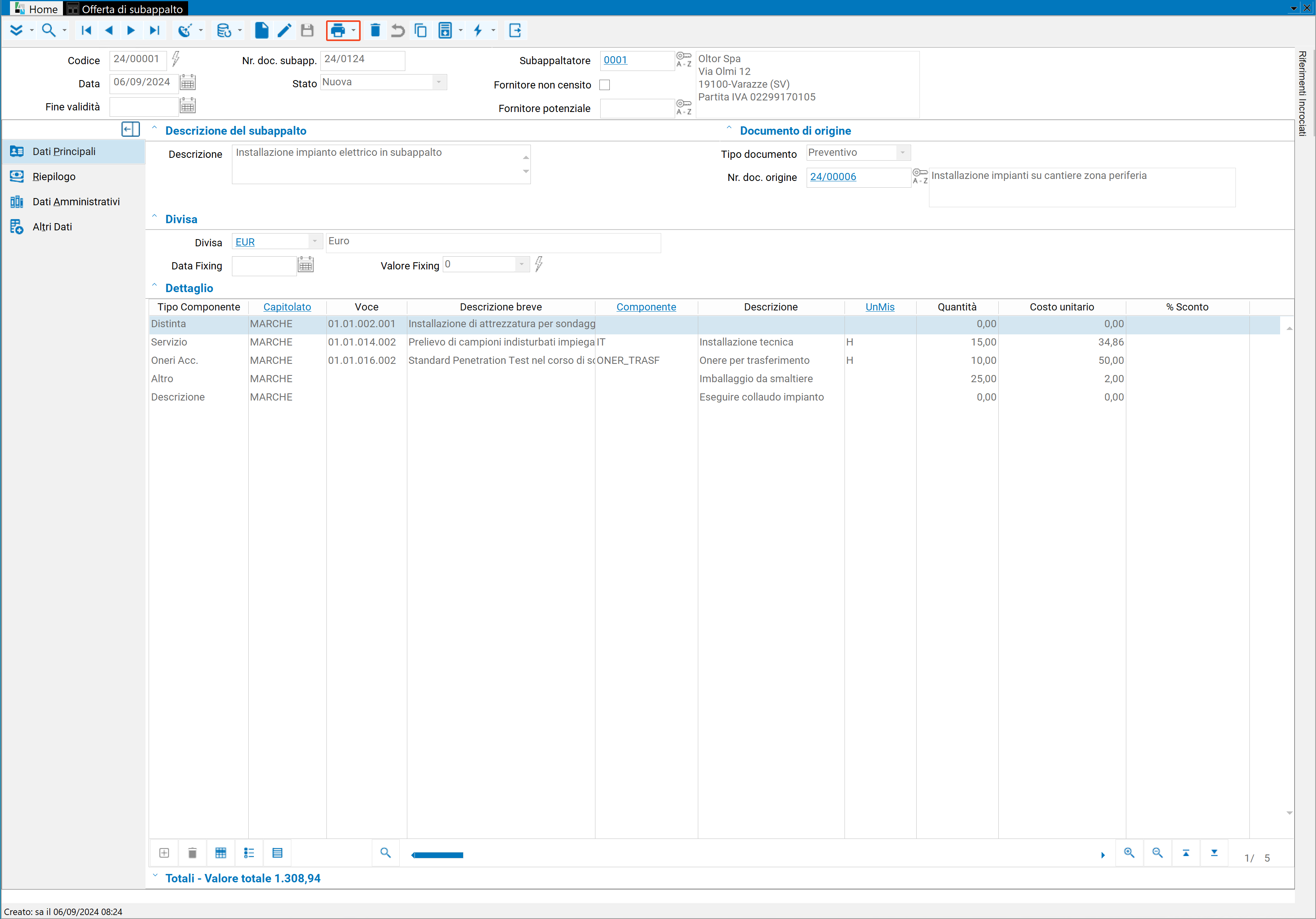
Task: Zoom in on the Dettaglio grid
Action: (1129, 853)
